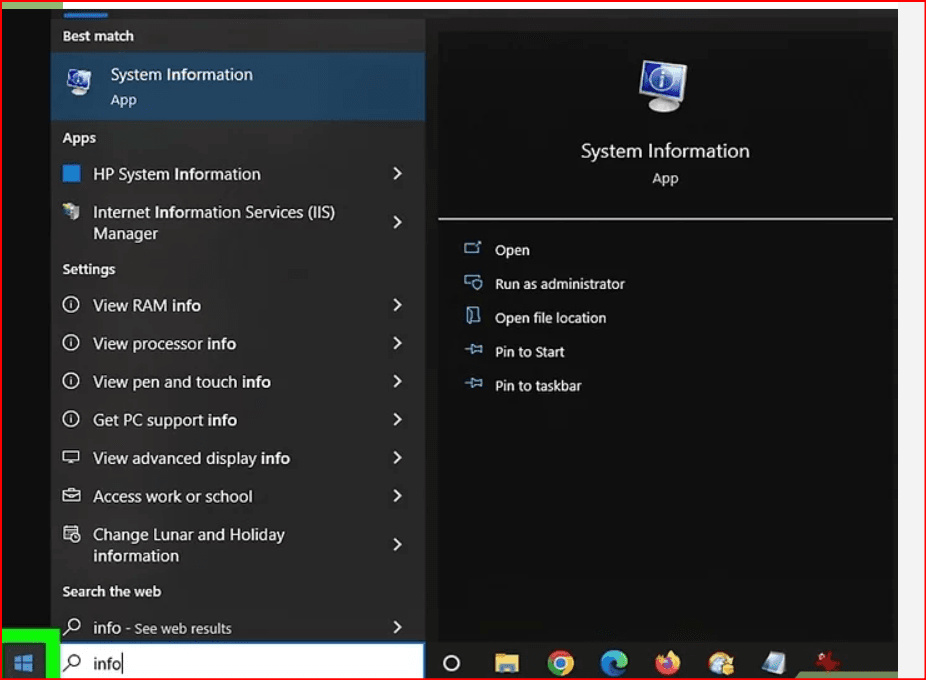
Task: Pin System Information to taskbar
Action: (x=537, y=386)
